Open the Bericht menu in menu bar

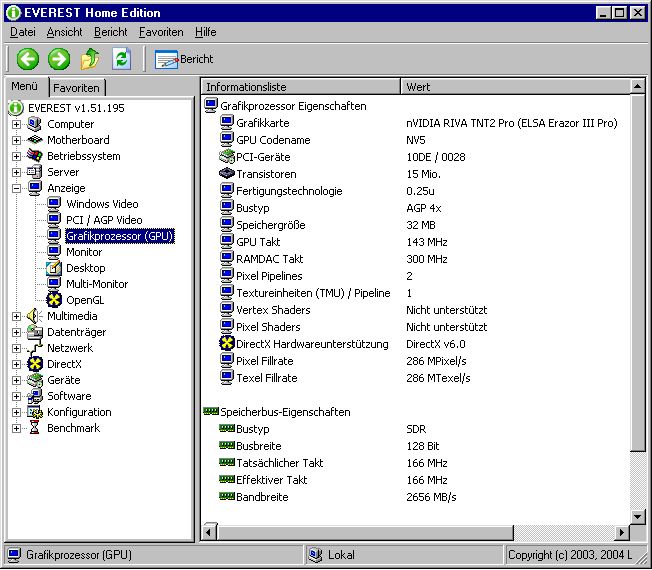pos(111,32)
